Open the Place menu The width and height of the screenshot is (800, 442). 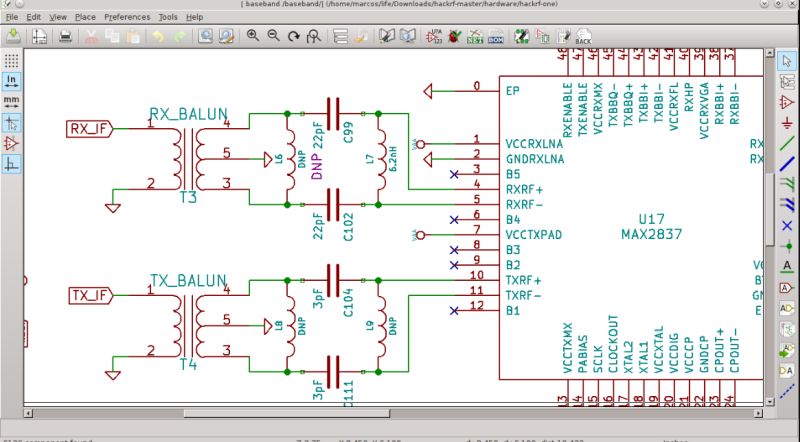pos(85,17)
